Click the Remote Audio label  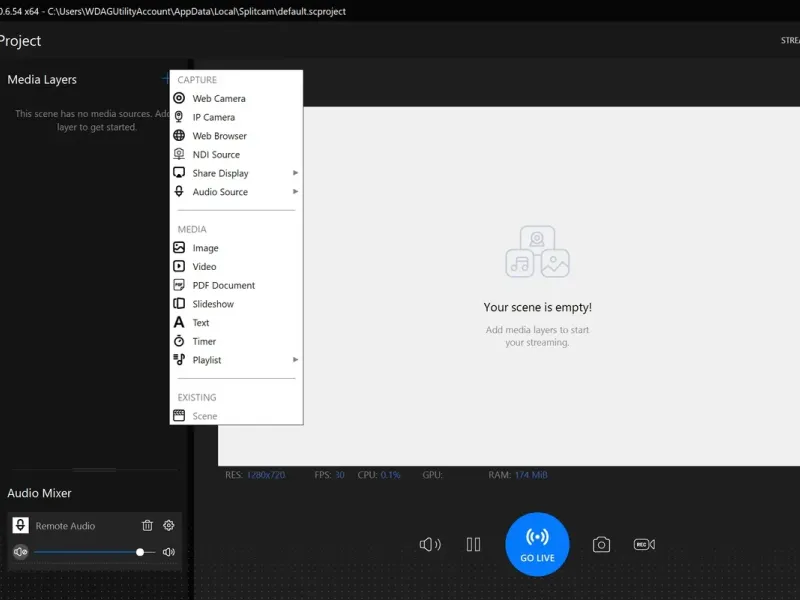click(x=65, y=526)
